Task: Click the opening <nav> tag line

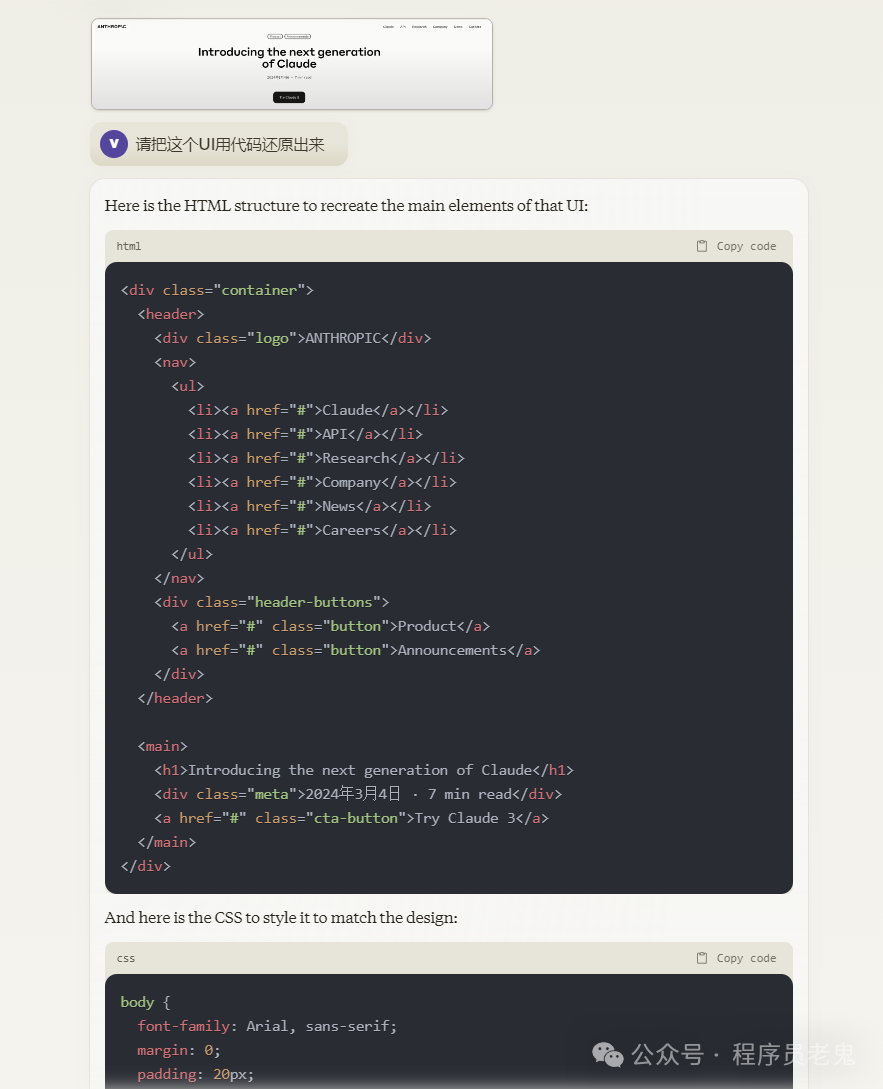Action: point(175,362)
